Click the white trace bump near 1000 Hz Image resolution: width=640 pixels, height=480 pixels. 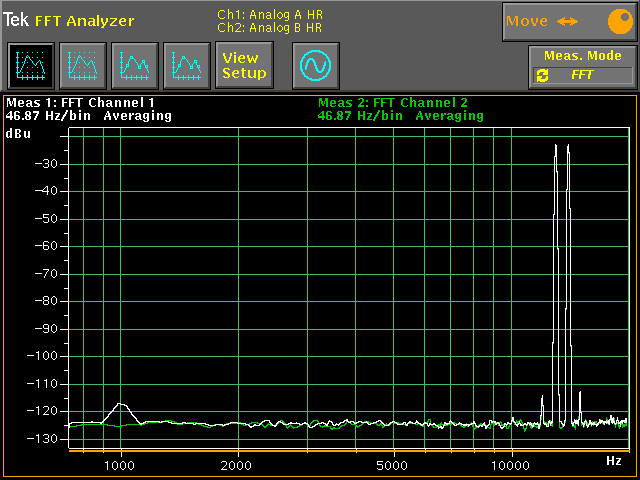pyautogui.click(x=121, y=405)
